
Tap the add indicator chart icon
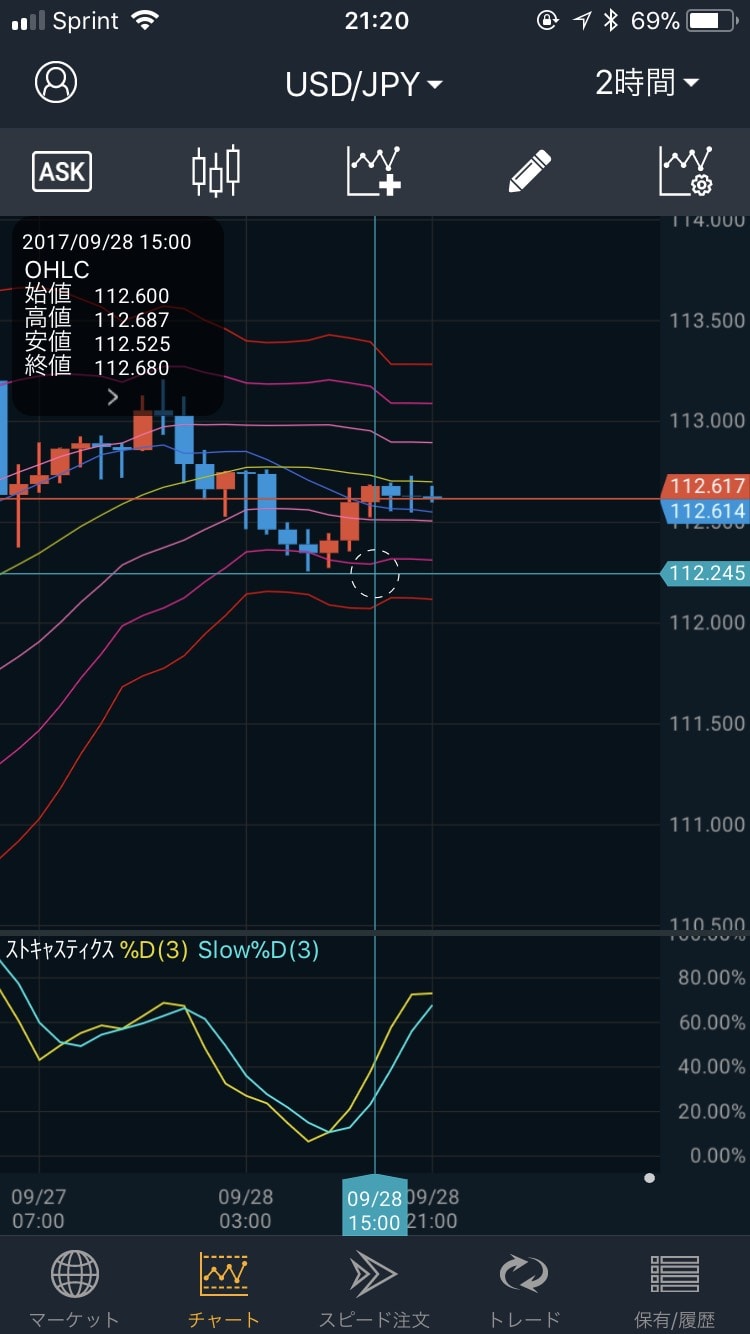tap(374, 171)
